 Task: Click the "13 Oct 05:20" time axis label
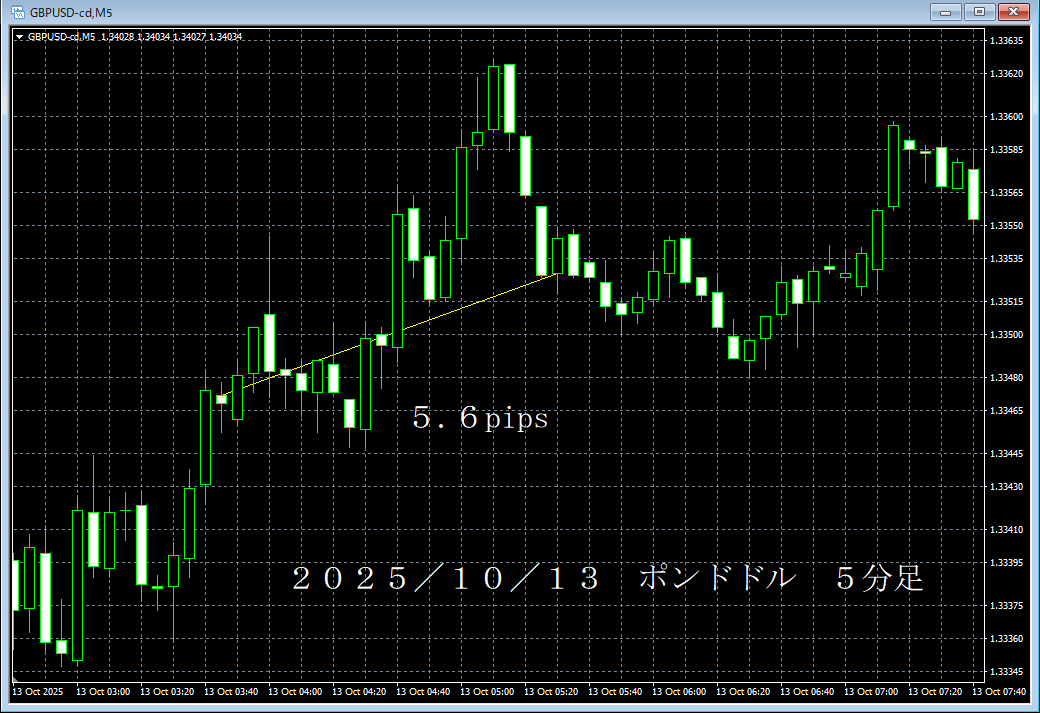point(551,692)
